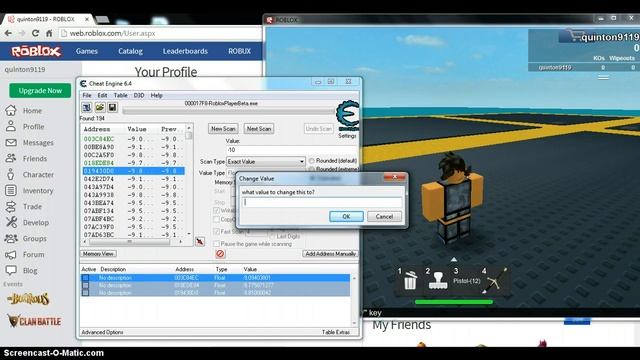Viewport: 640px width, 360px height.
Task: Click the browser address bar
Action: [160, 33]
